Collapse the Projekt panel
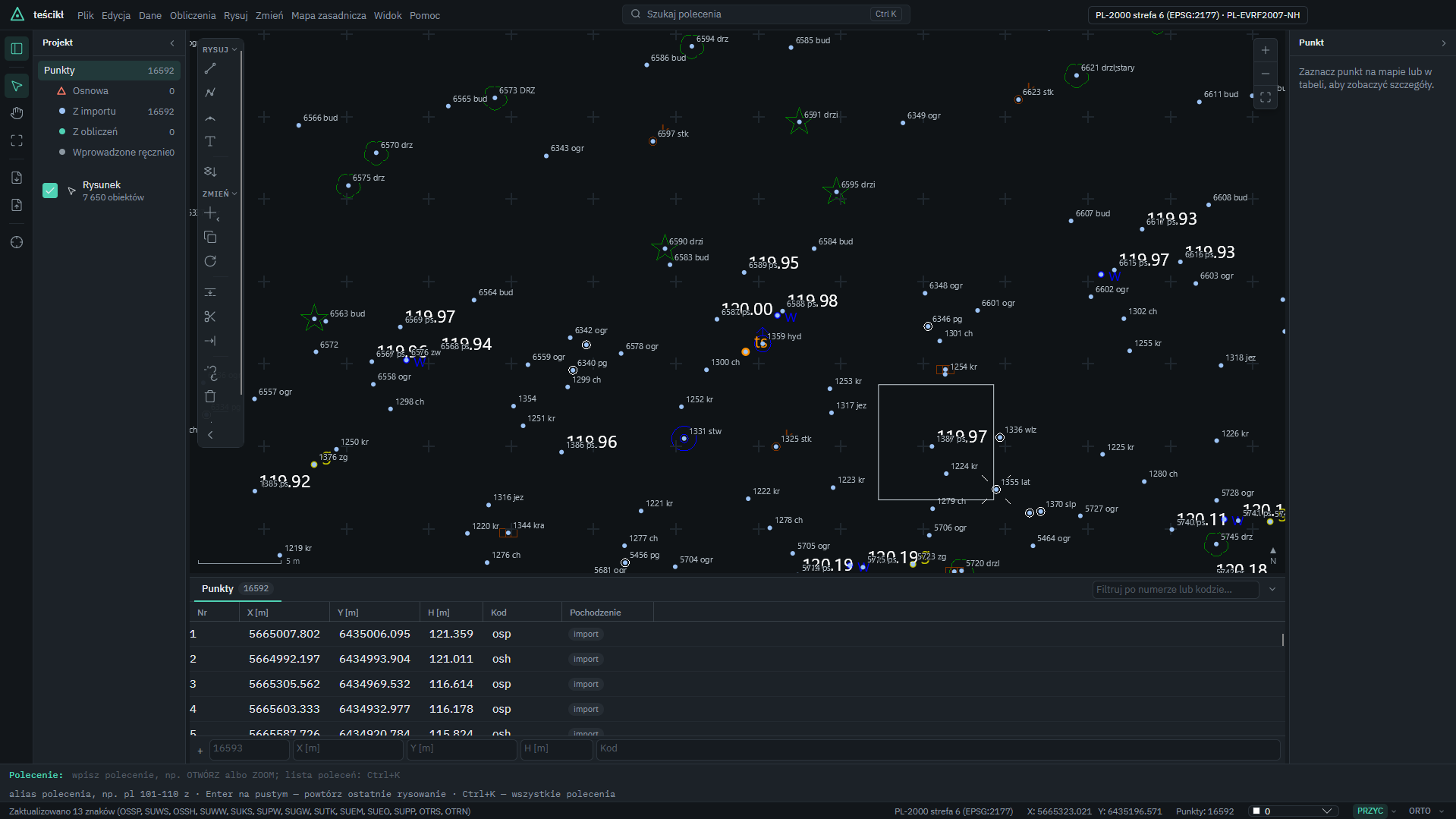 [x=172, y=43]
